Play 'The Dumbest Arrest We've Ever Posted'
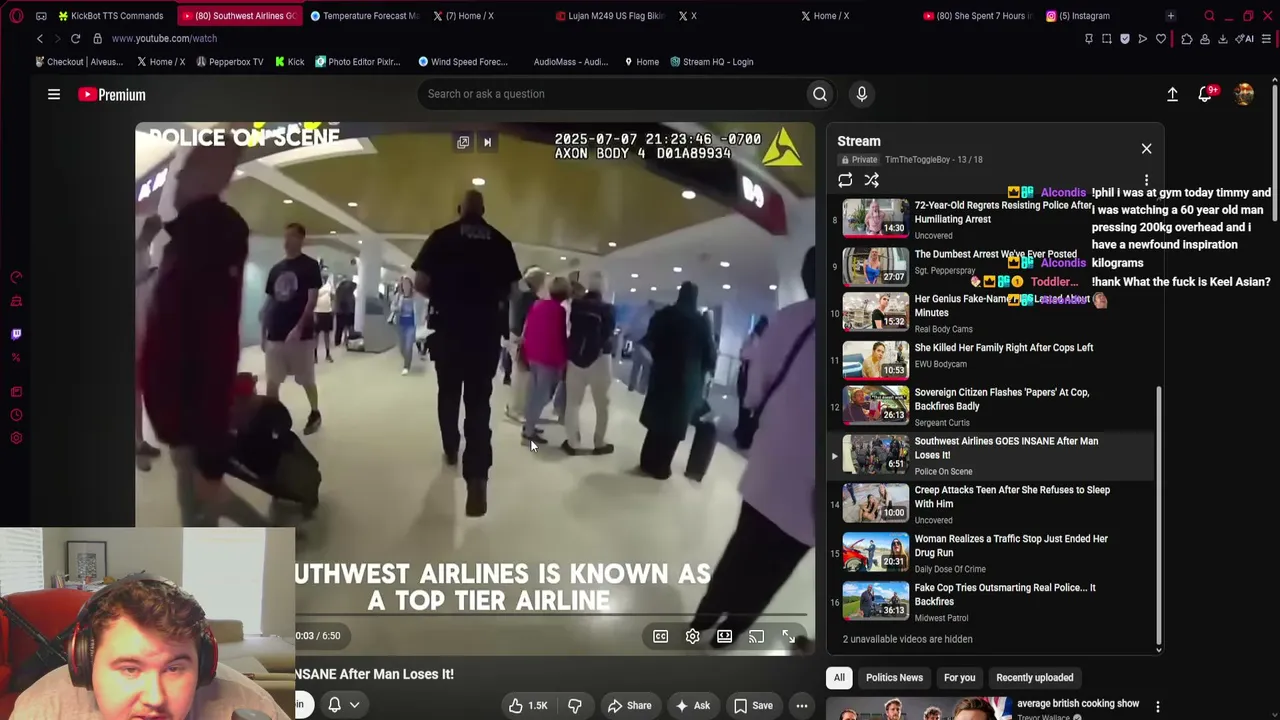The image size is (1280, 720). (x=990, y=265)
